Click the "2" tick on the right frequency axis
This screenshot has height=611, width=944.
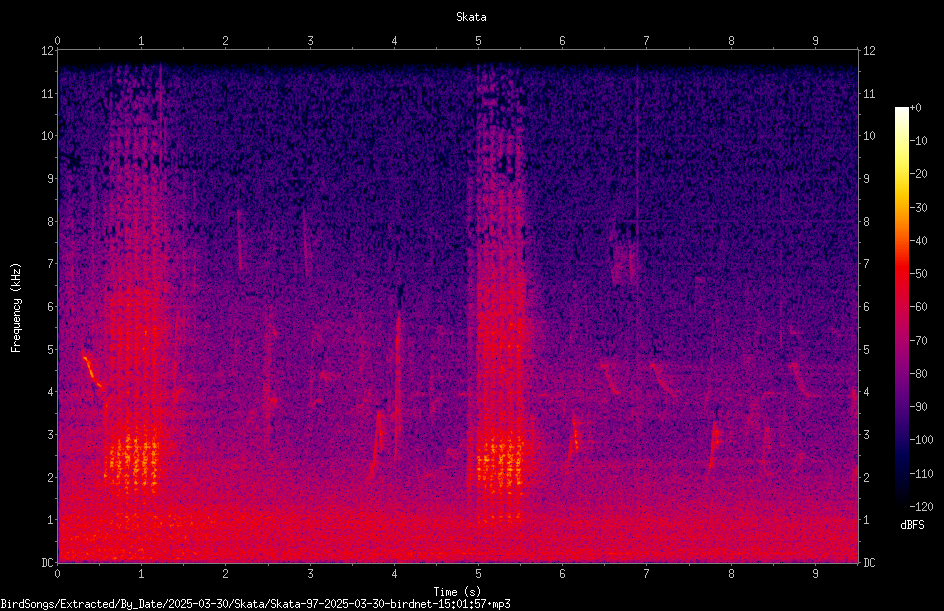866,477
